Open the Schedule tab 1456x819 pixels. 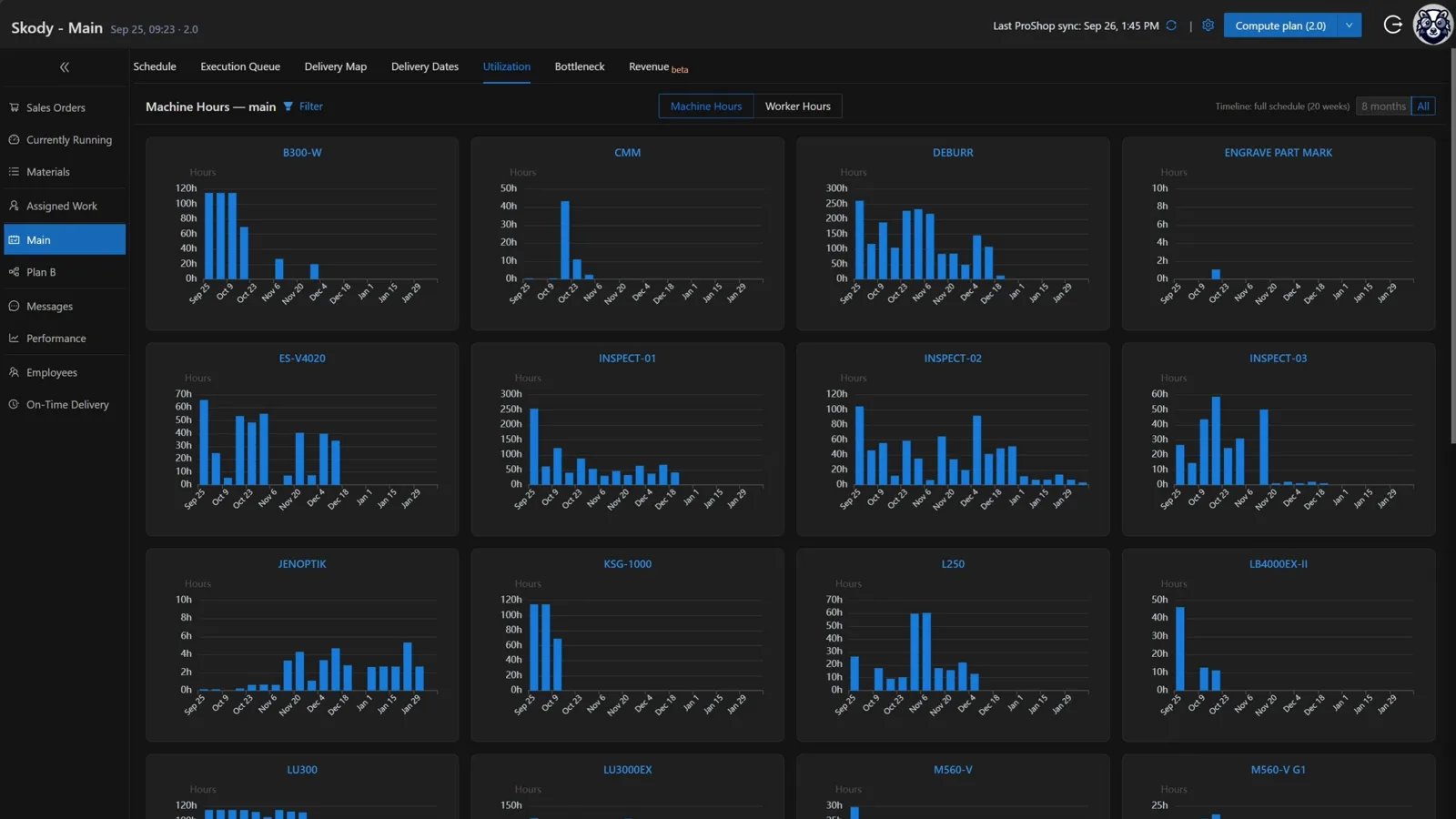(x=155, y=66)
